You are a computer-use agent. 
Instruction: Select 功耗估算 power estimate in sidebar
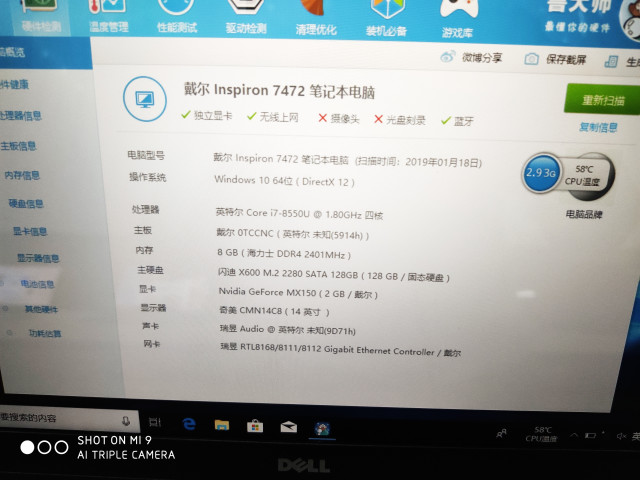coord(45,333)
